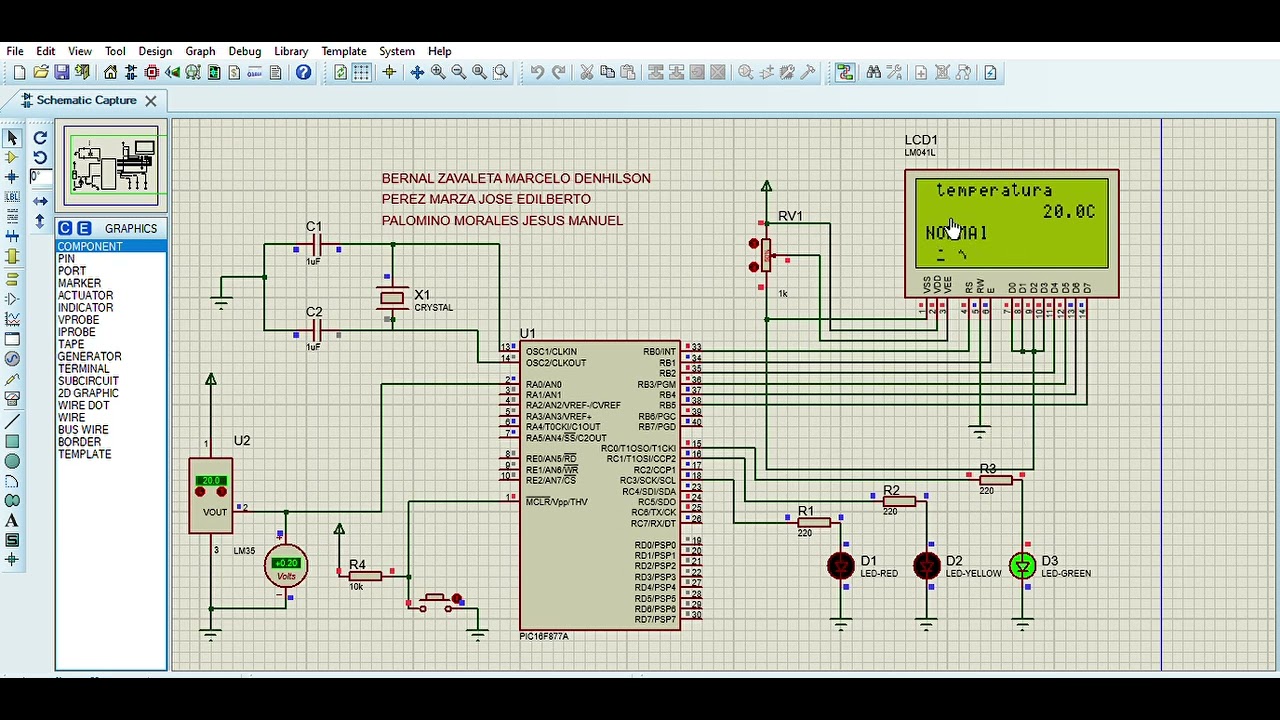
Task: Open project using the folder icon
Action: click(41, 72)
